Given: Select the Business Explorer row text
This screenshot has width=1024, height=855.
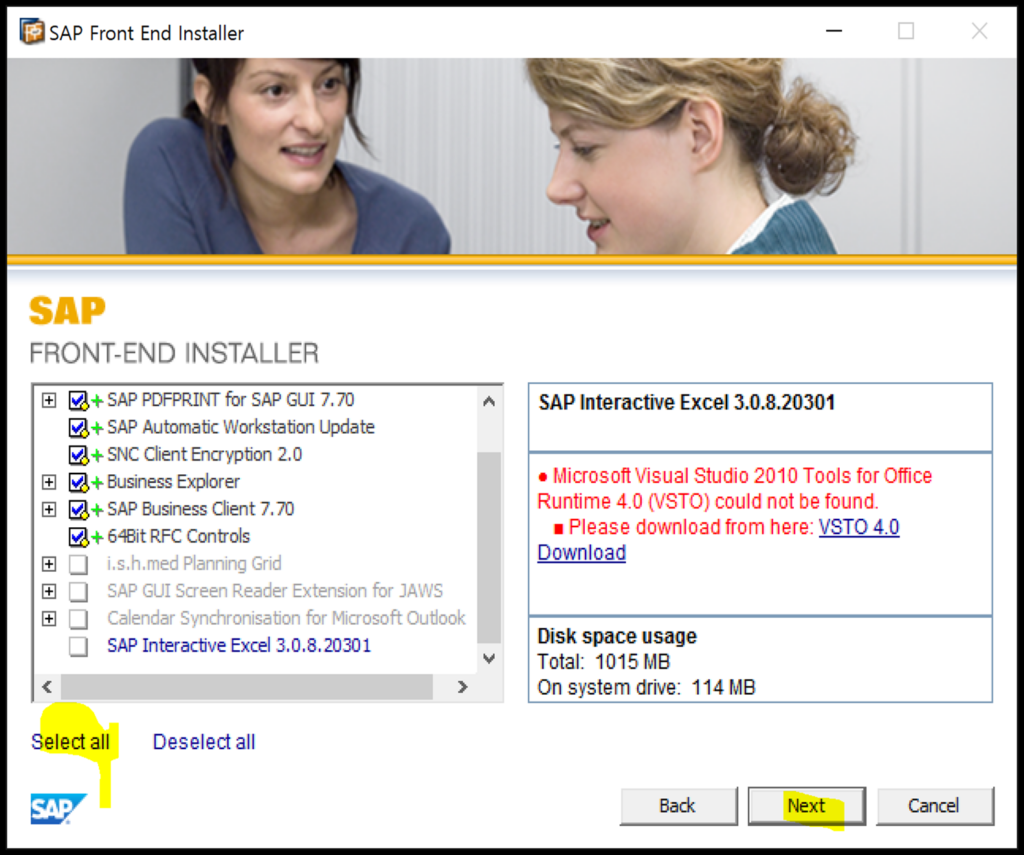Looking at the screenshot, I should tap(173, 482).
